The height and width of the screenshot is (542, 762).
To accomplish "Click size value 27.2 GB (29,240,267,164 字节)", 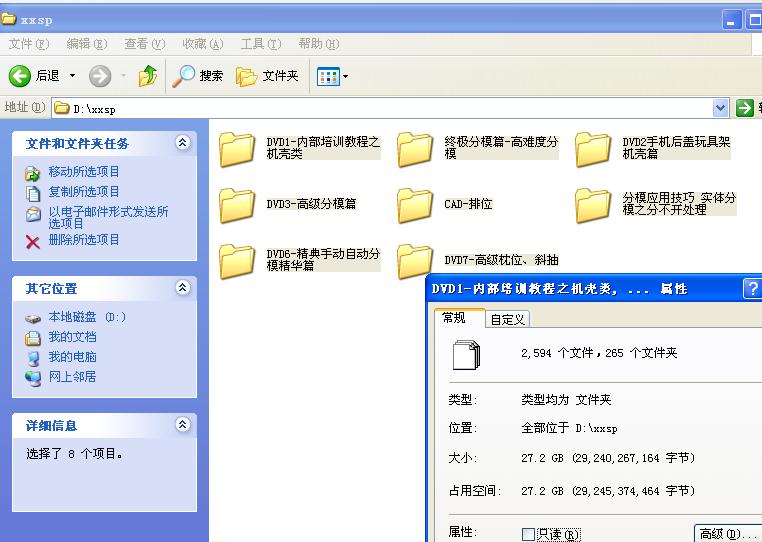I will pyautogui.click(x=608, y=458).
